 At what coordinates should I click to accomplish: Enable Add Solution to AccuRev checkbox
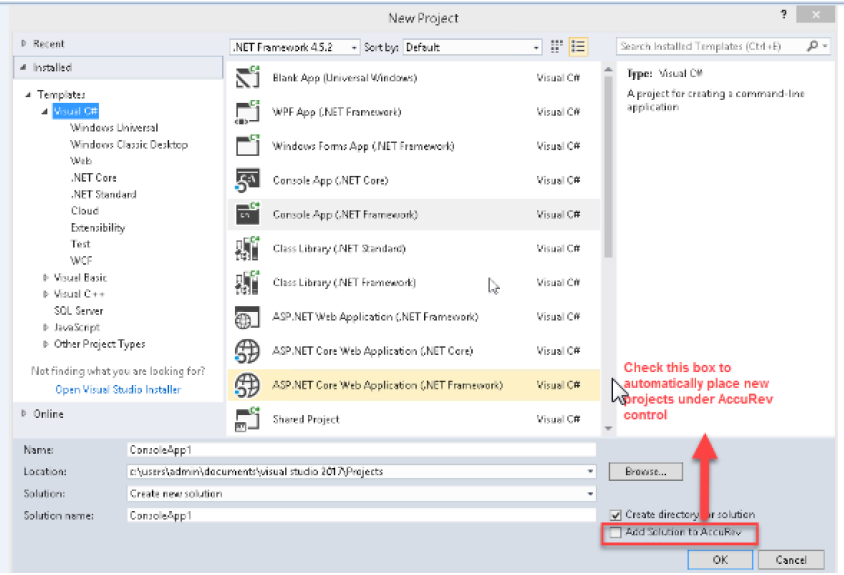click(x=616, y=533)
